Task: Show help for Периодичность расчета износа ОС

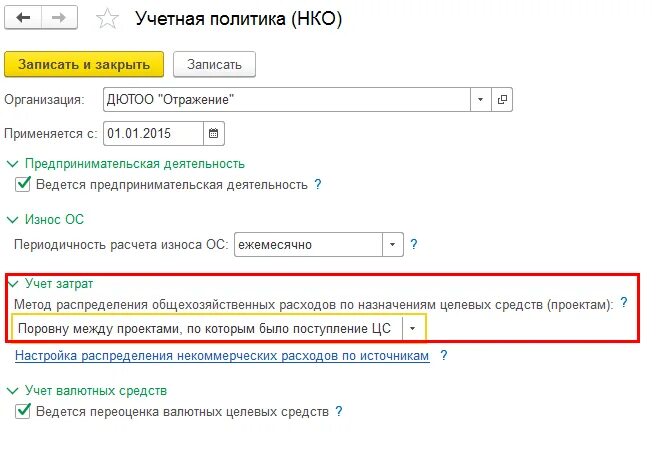Action: pyautogui.click(x=414, y=244)
